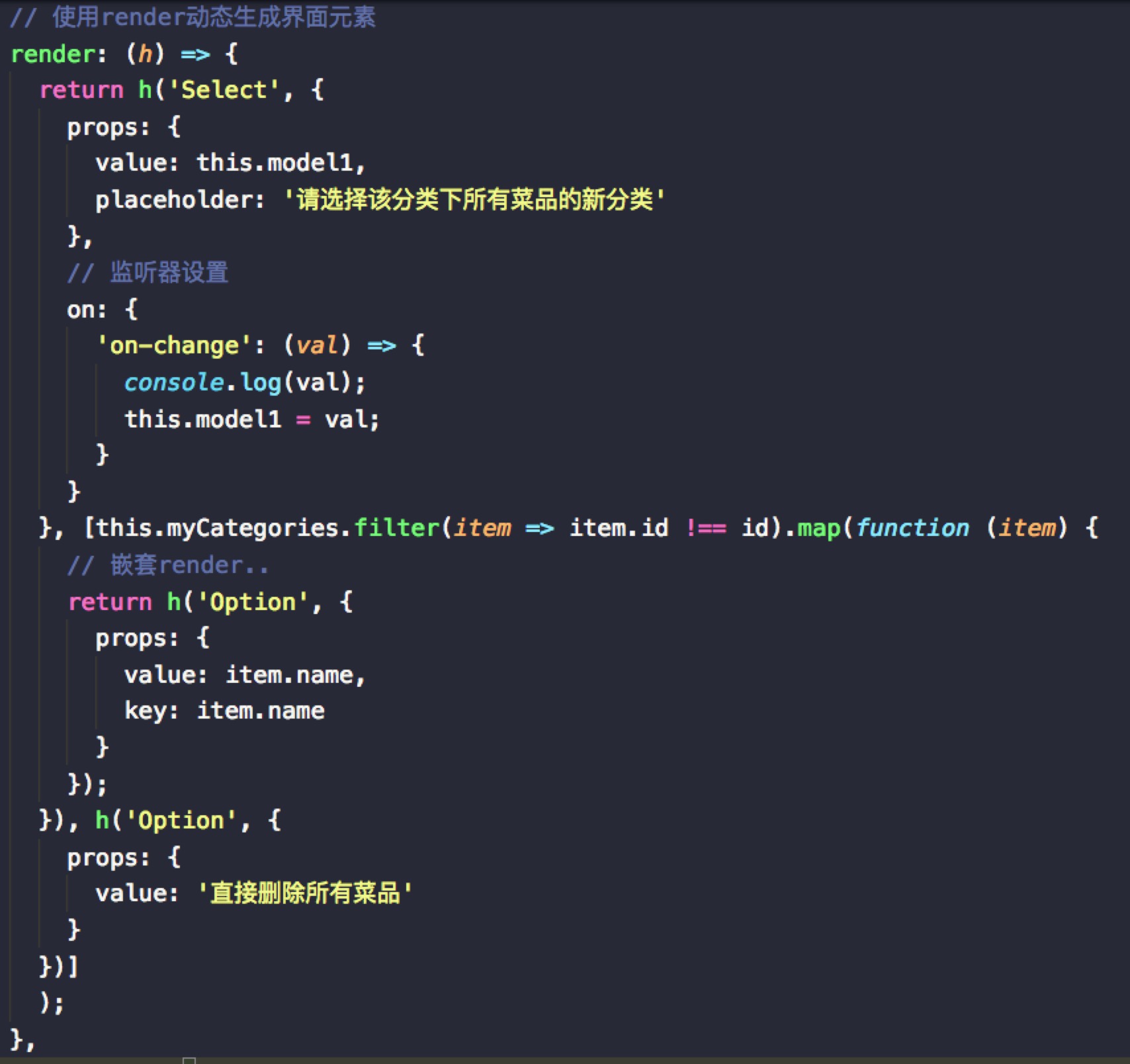Click the '!==' operator
1130x1064 pixels.
pyautogui.click(x=706, y=528)
